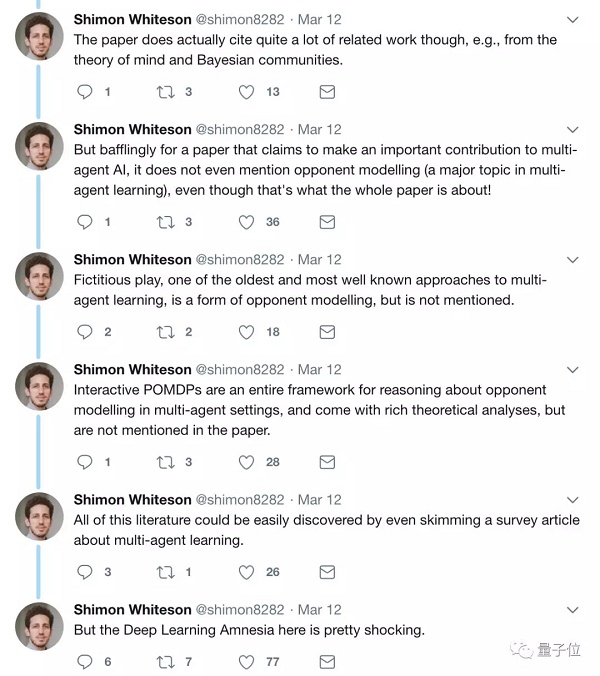Click the profile avatar beside 'Fictitious play' tweet
Viewport: 600px width, 676px height.
tap(39, 275)
